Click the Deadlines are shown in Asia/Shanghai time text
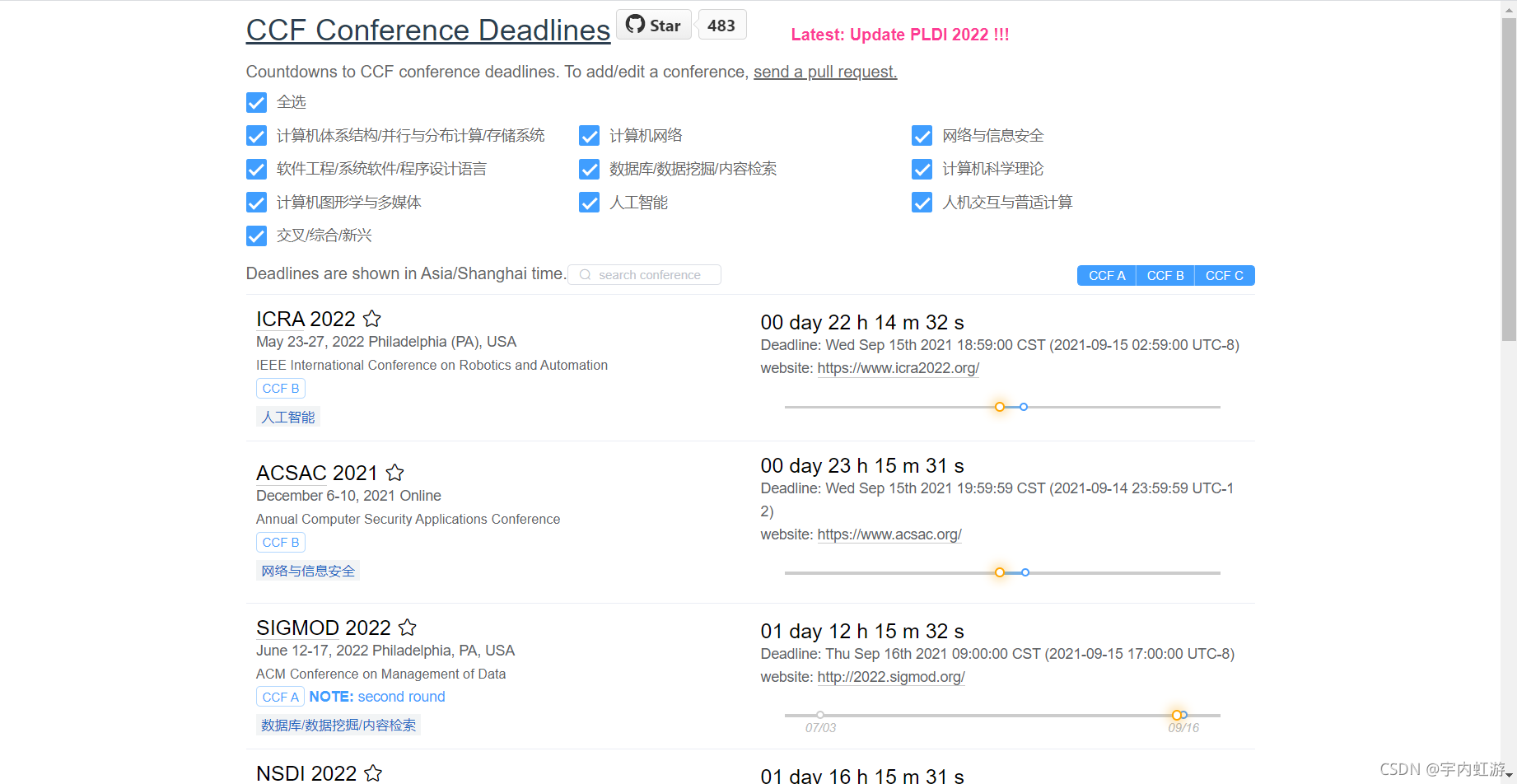 pos(406,273)
